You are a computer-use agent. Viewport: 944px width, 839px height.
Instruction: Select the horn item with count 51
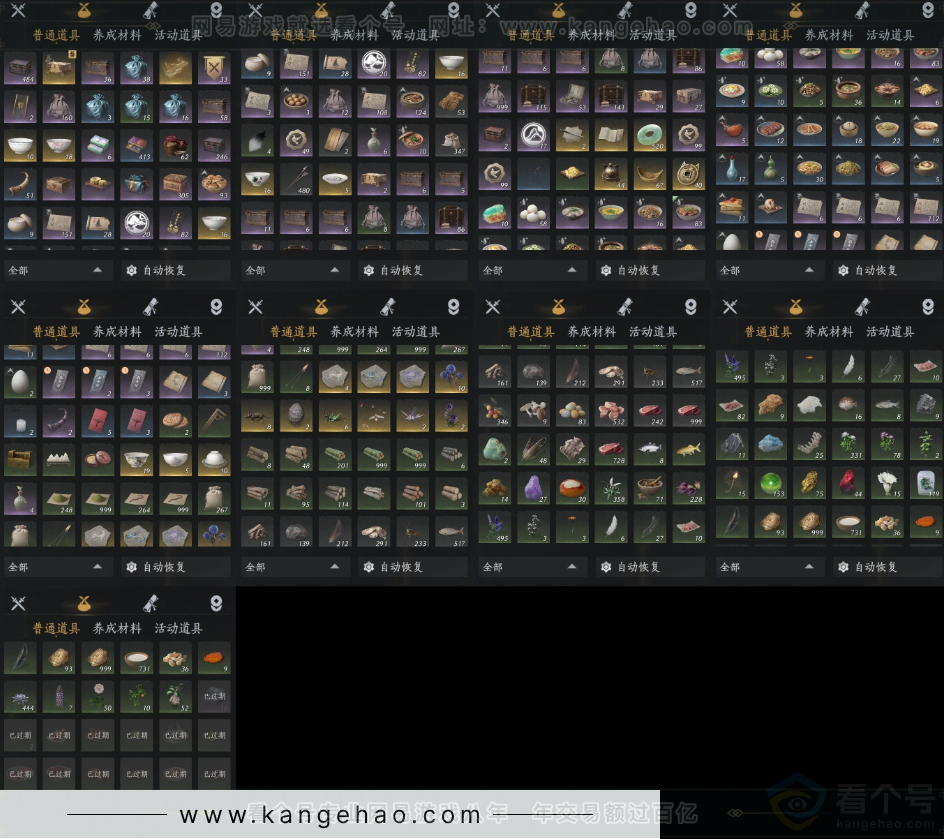(x=20, y=184)
